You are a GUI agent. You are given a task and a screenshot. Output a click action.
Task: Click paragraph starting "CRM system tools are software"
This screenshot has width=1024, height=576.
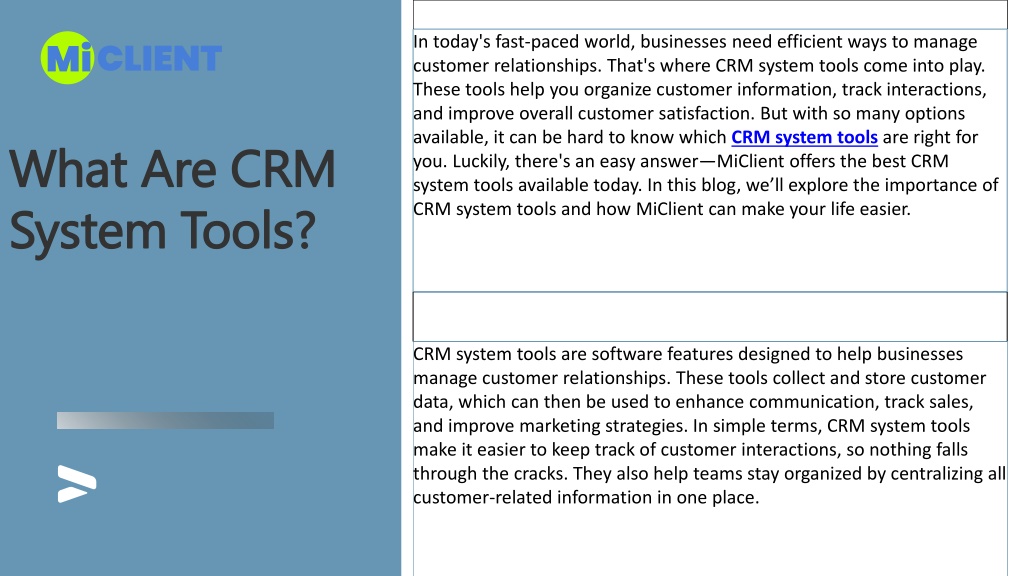point(709,426)
